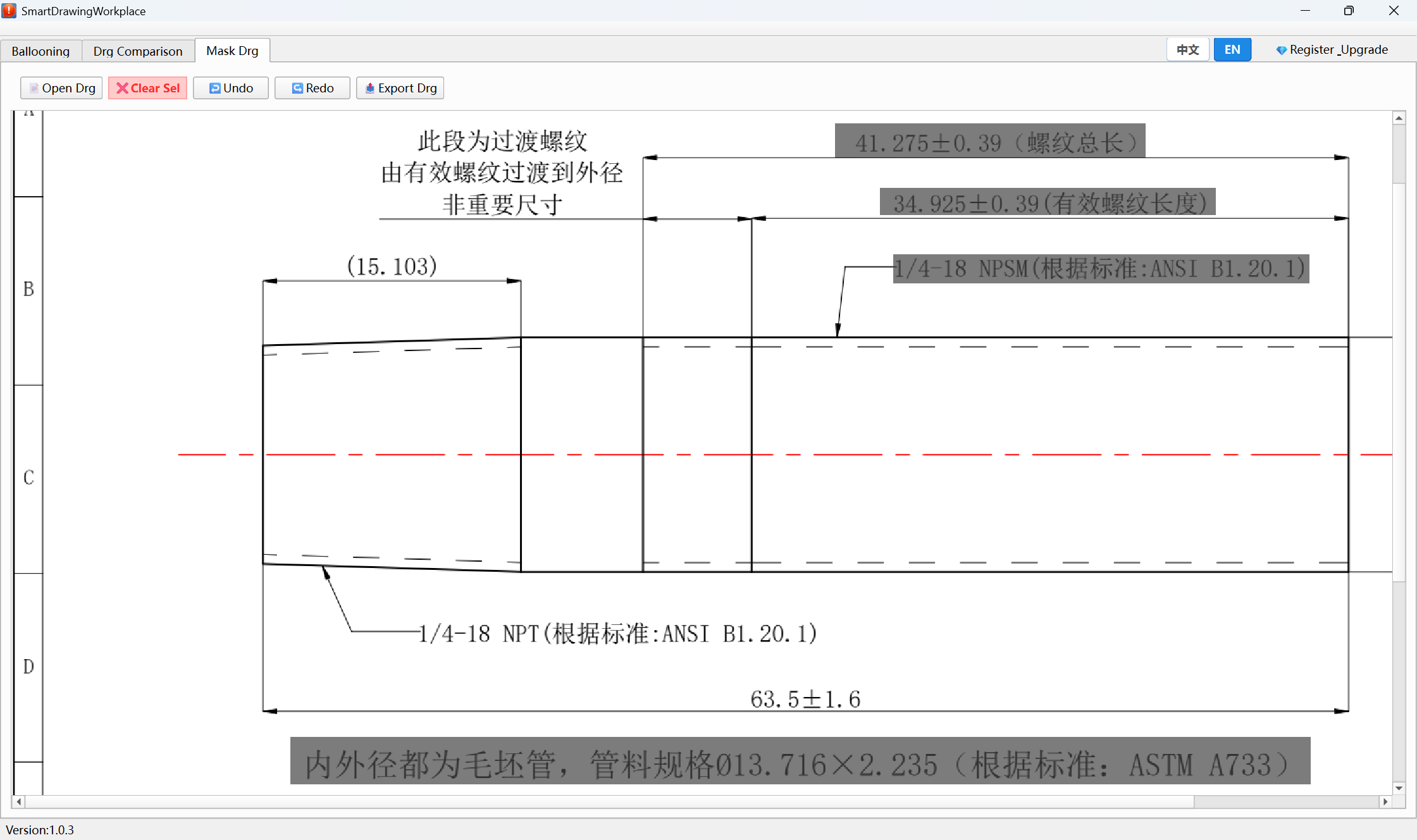Select the masked ASTM A733 note
This screenshot has width=1417, height=840.
click(x=800, y=761)
